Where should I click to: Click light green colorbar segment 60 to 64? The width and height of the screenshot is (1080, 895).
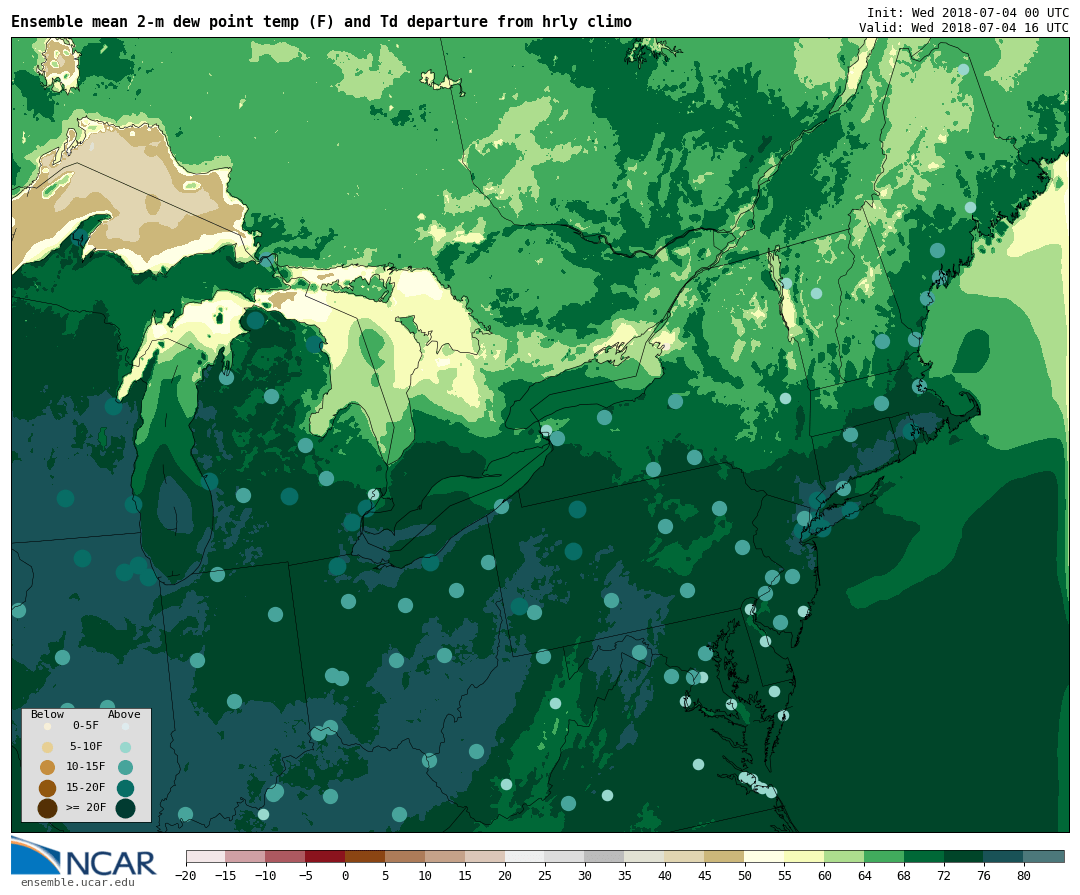[x=844, y=857]
